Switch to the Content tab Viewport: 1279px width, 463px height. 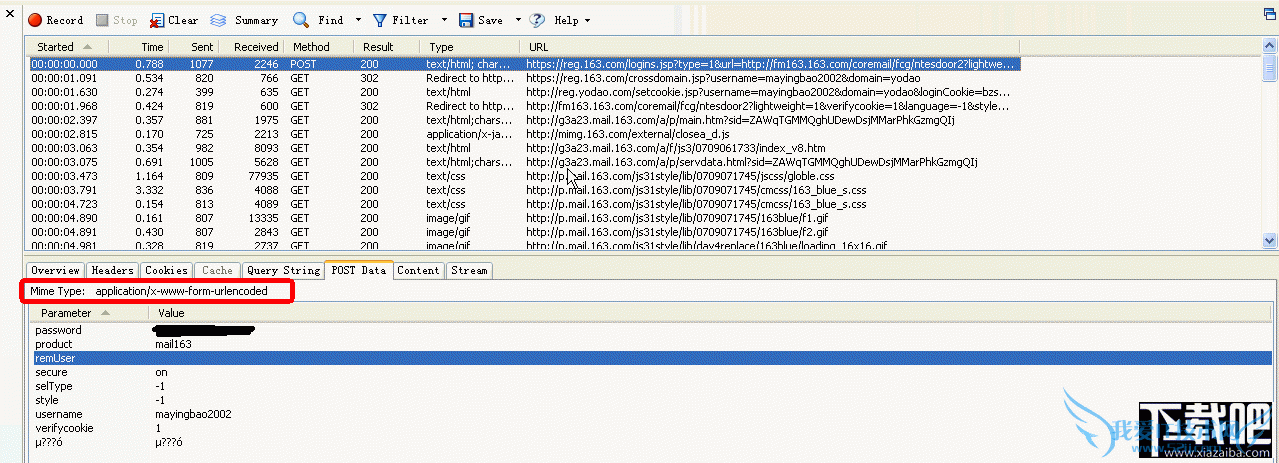click(418, 270)
